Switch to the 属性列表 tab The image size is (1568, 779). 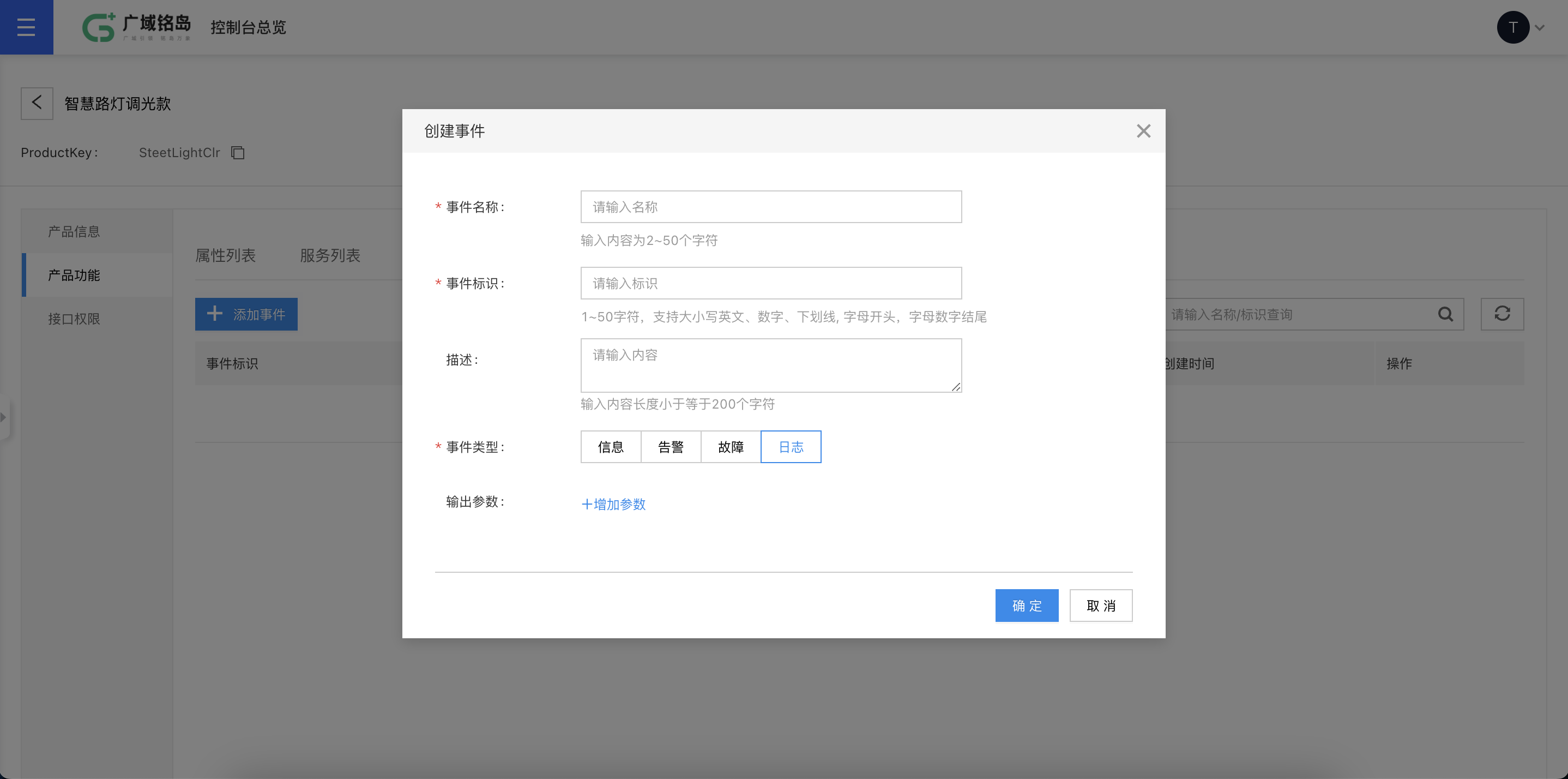click(225, 255)
